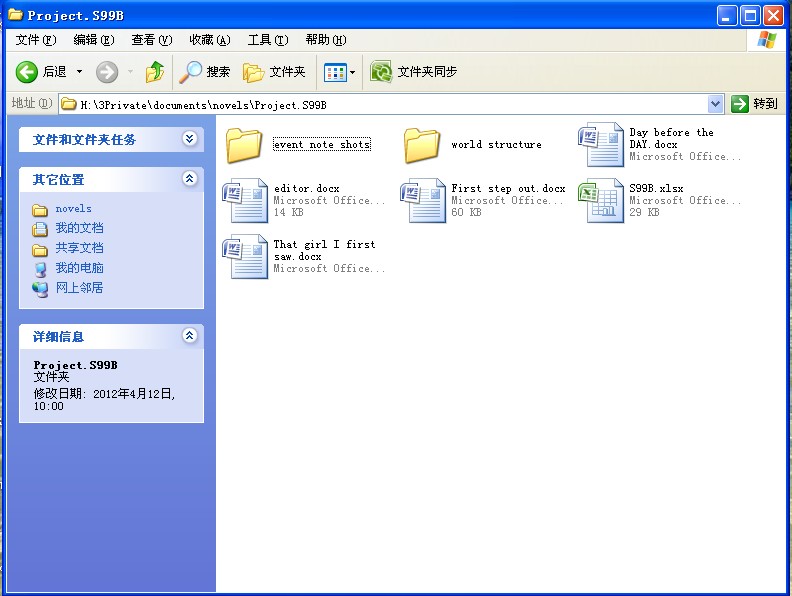Select the S99B.xlsx Excel icon

[x=601, y=201]
